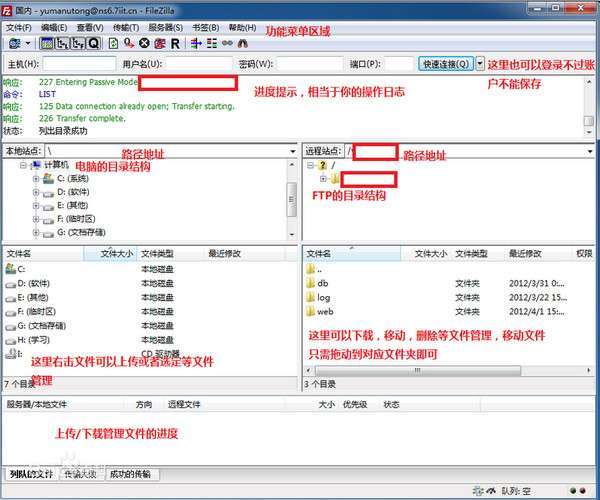Click the refresh file lists icon

click(113, 44)
